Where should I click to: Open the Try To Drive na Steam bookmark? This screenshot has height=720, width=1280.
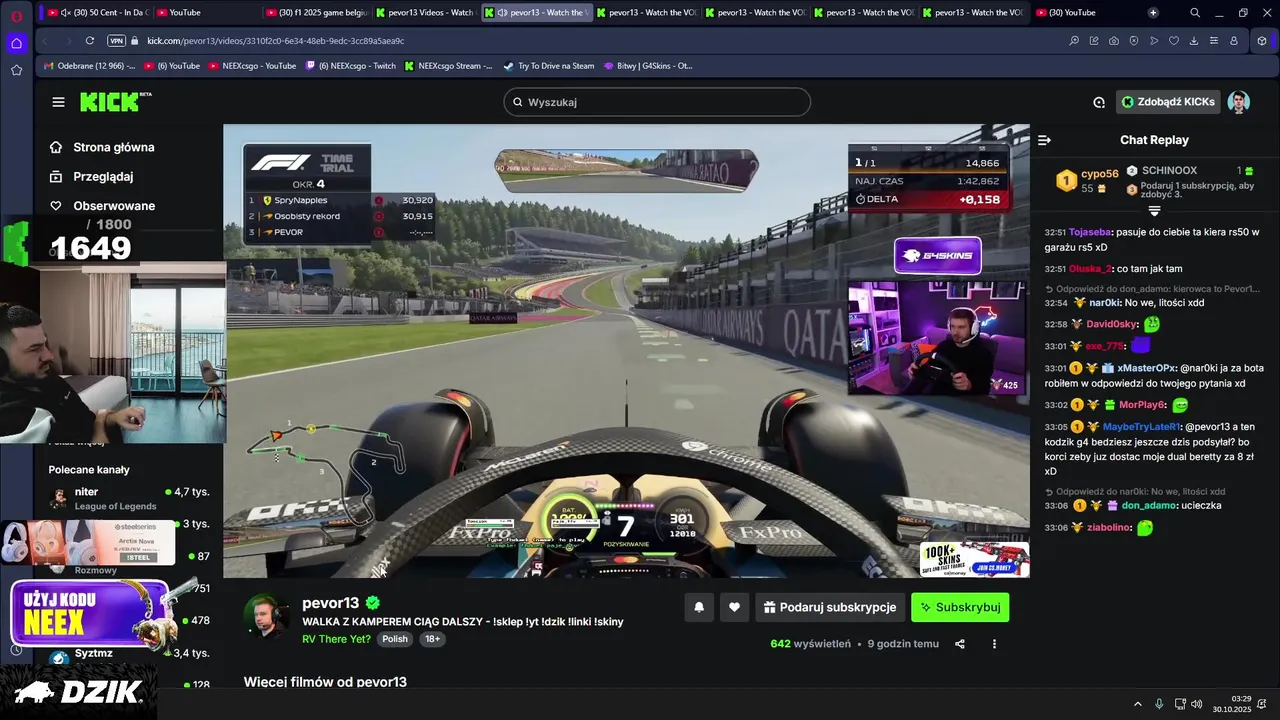tap(548, 66)
